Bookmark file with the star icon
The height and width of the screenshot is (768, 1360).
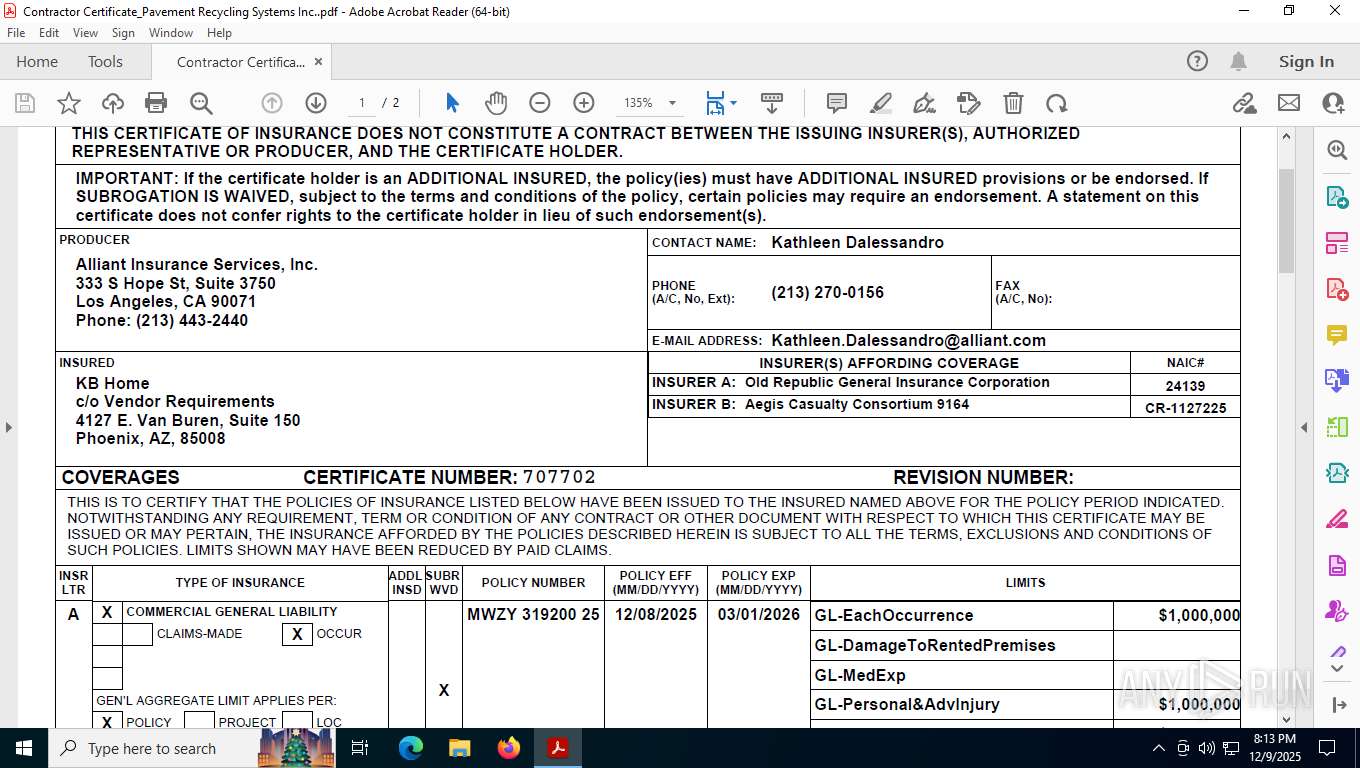(69, 103)
